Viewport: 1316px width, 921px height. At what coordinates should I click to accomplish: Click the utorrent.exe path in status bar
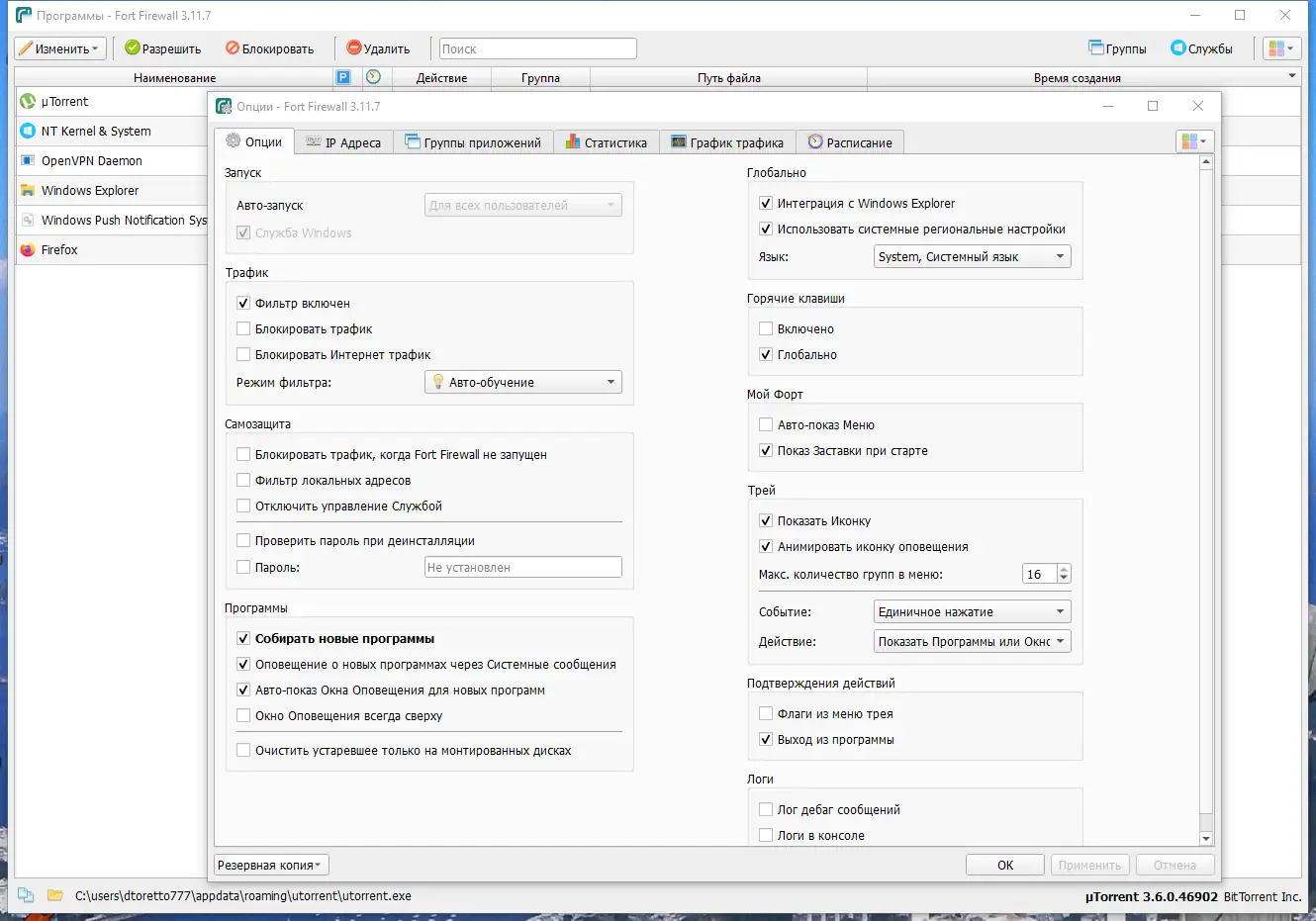243,895
